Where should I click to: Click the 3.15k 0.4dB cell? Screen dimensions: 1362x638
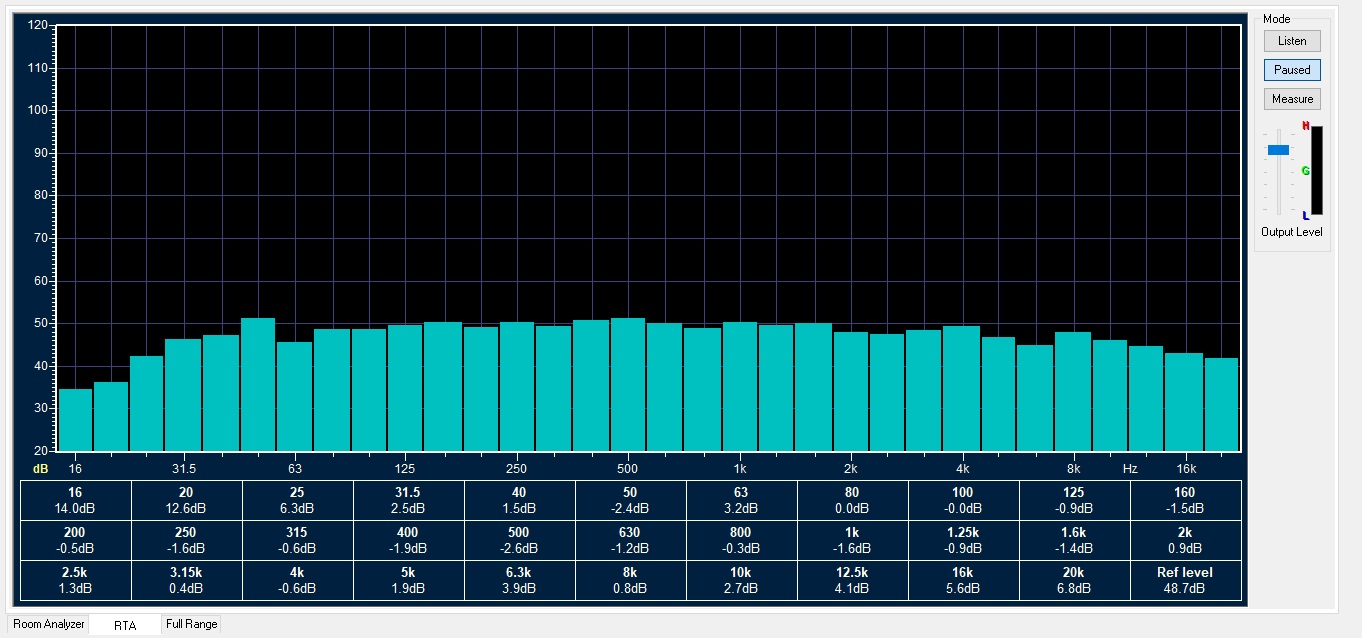(x=186, y=580)
